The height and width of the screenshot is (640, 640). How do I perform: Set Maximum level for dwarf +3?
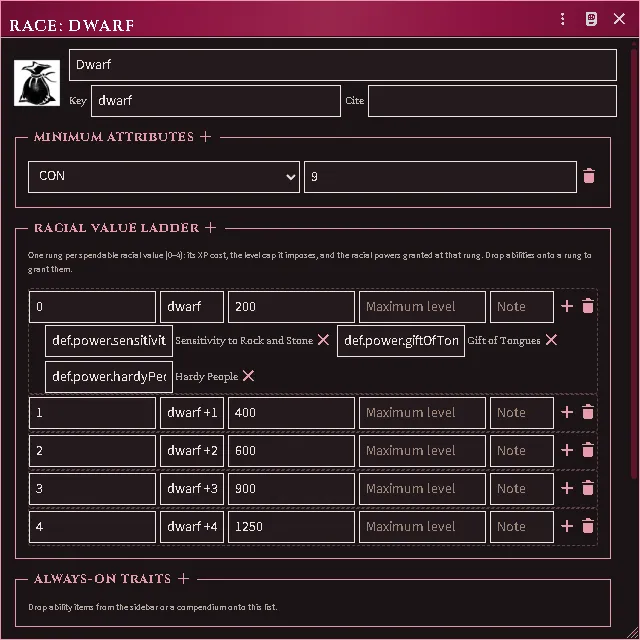tap(422, 489)
